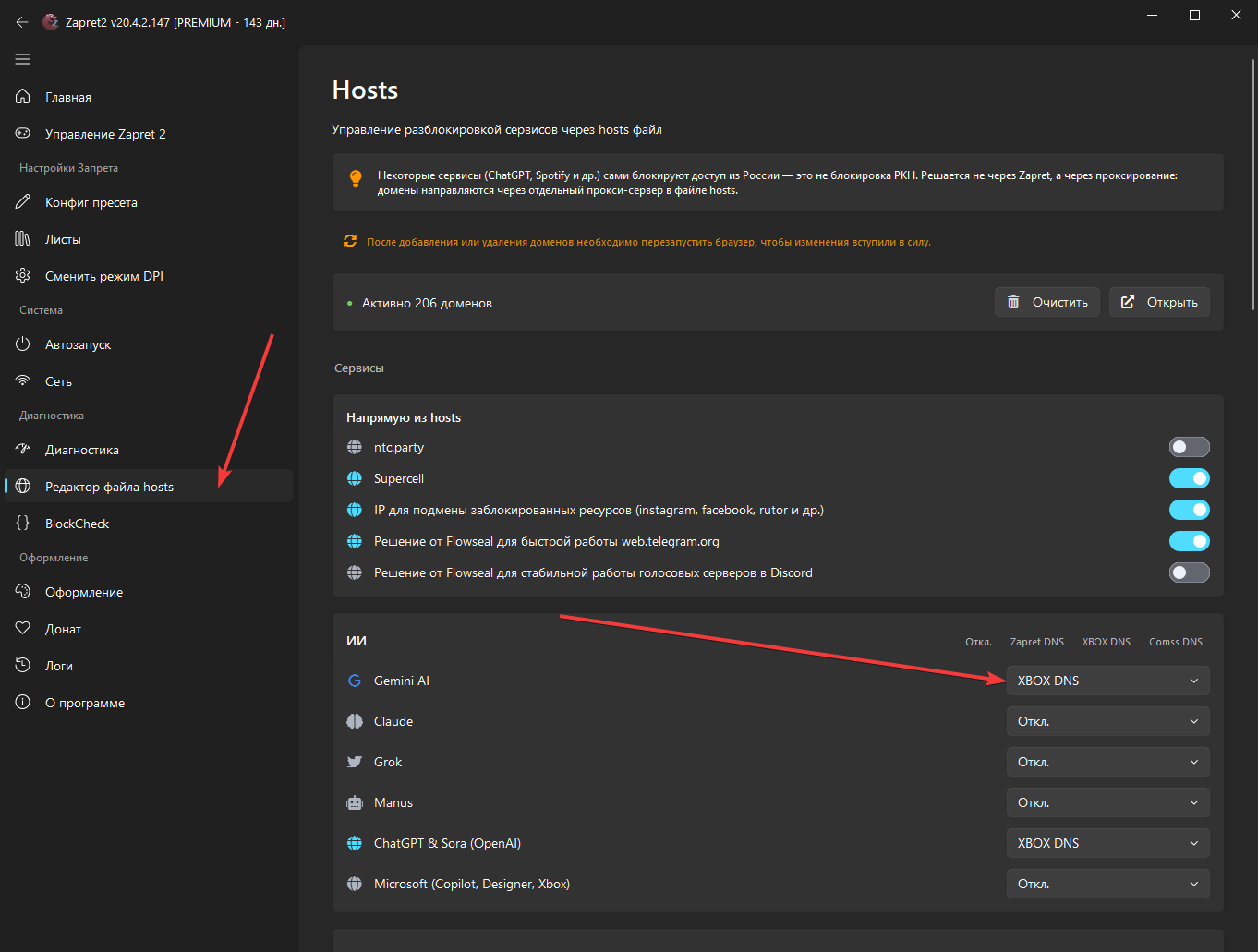Apply Zapret DNS to all ИИ services
1258x952 pixels.
[x=1037, y=642]
